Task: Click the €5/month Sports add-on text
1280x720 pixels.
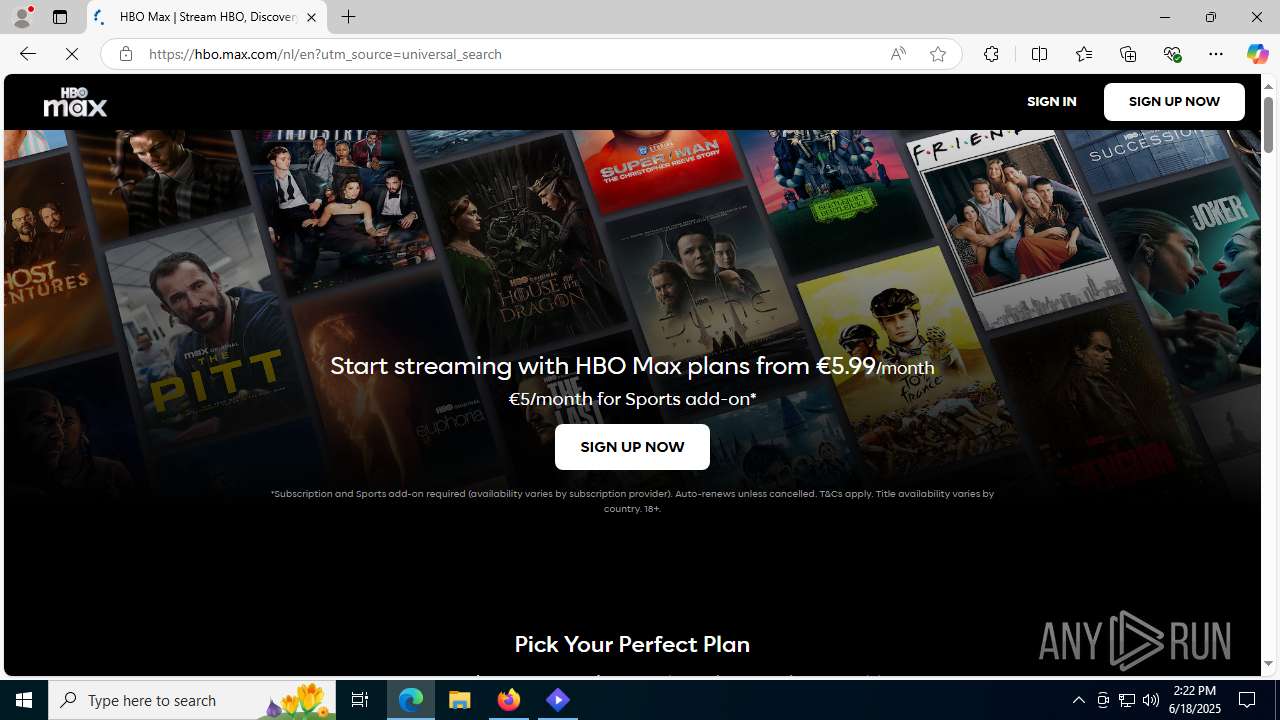Action: (x=632, y=399)
